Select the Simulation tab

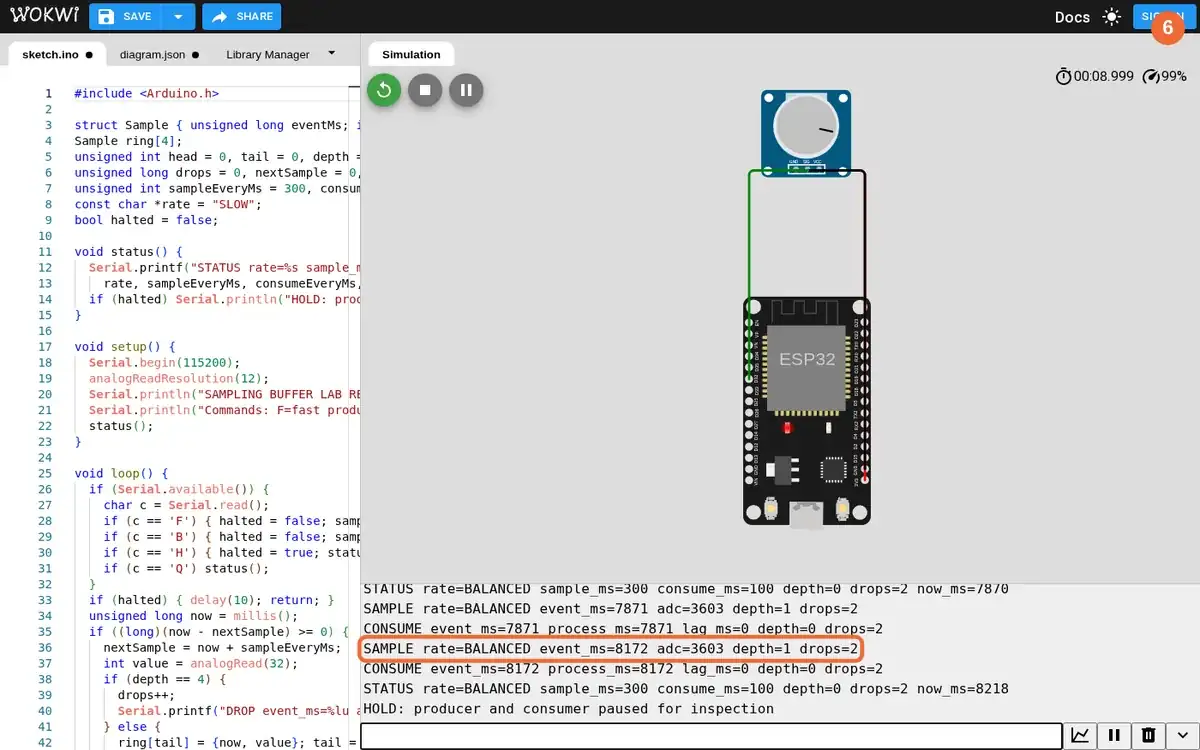pos(411,55)
